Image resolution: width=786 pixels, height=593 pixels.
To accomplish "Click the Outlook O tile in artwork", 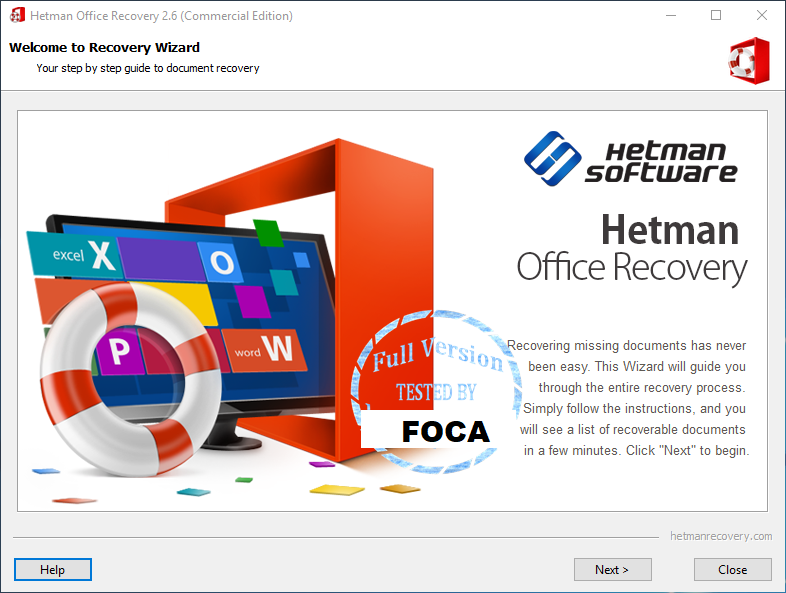I will pos(221,262).
